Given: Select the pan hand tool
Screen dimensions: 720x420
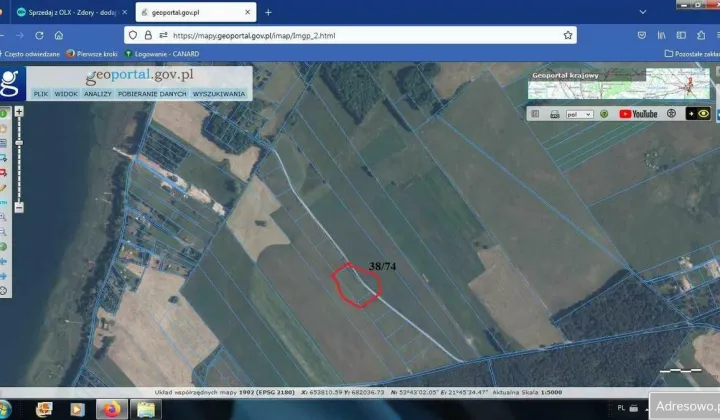Looking at the screenshot, I should (3, 129).
